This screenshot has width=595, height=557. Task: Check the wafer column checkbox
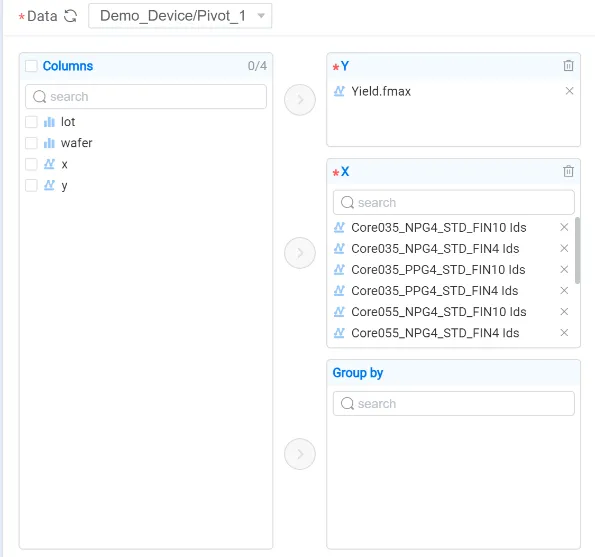[x=31, y=143]
